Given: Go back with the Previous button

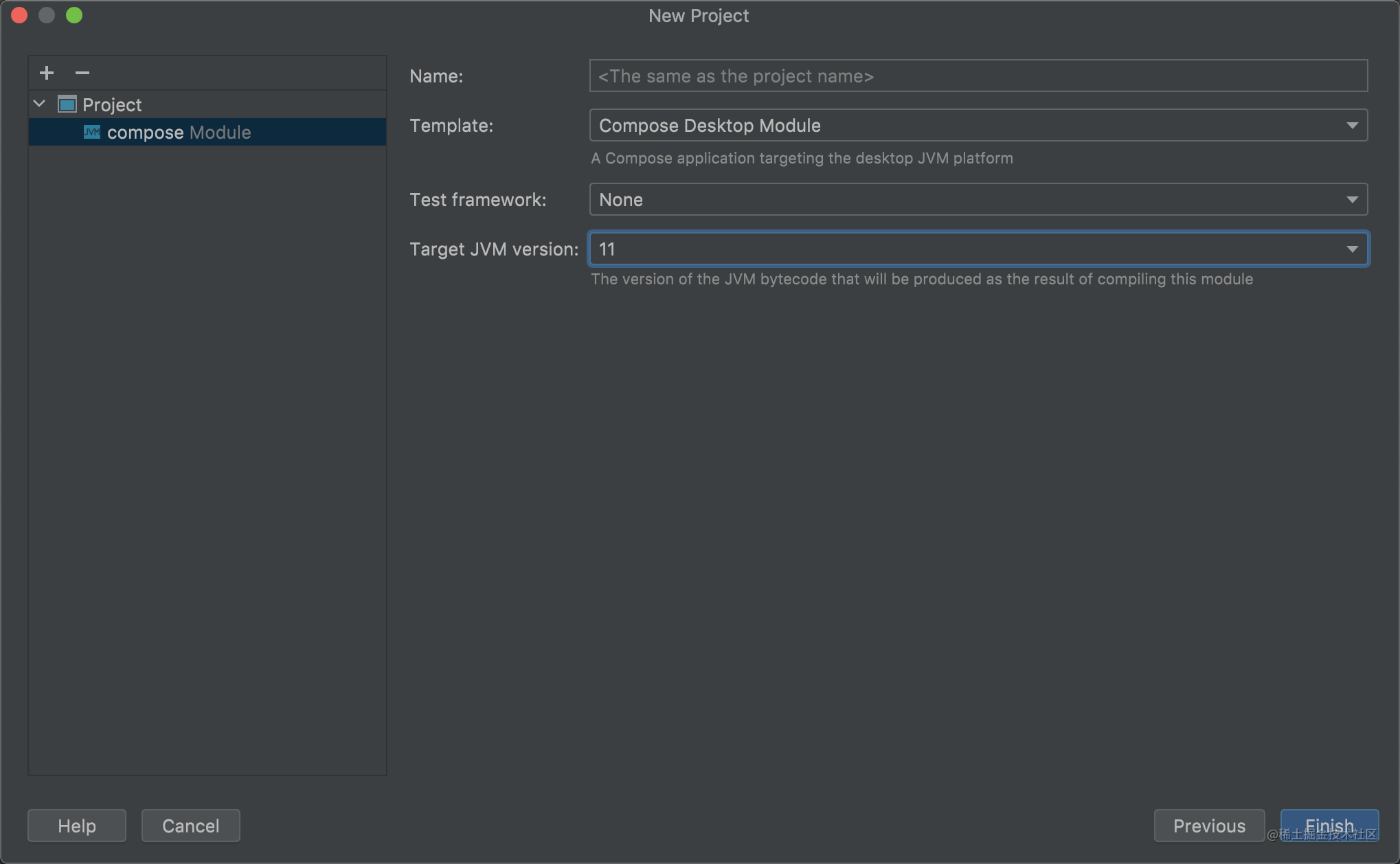Looking at the screenshot, I should coord(1208,826).
